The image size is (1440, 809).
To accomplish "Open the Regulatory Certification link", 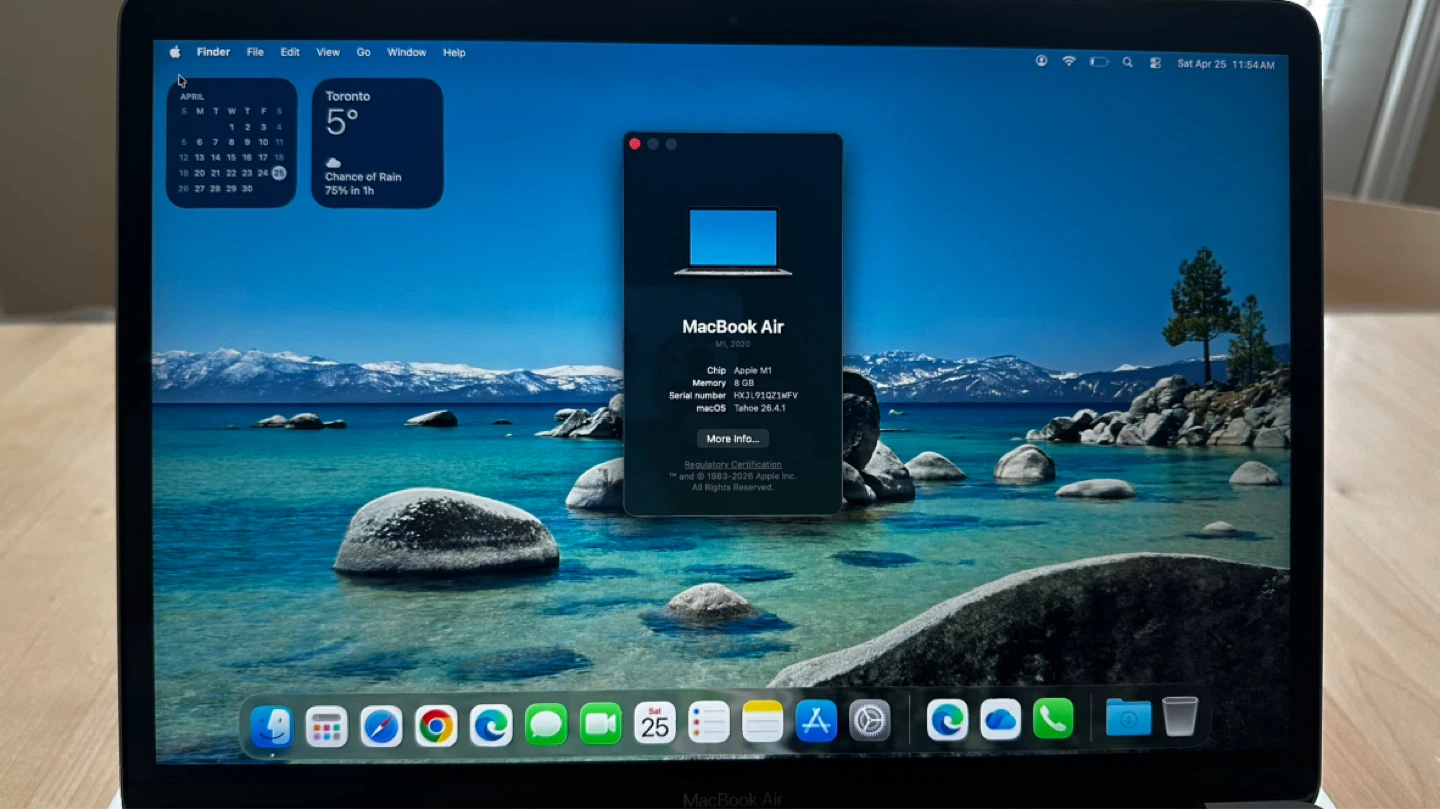I will (733, 465).
